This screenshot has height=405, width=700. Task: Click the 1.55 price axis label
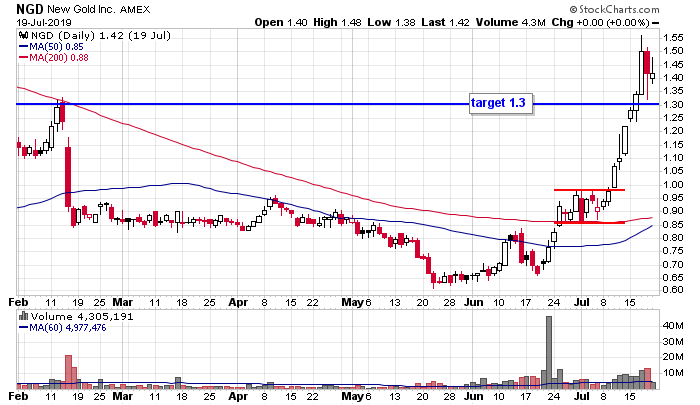point(673,38)
